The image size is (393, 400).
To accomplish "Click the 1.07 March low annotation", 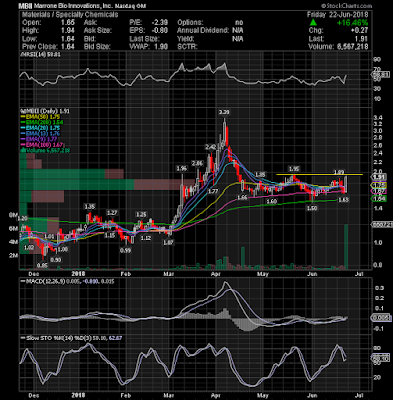I will pos(169,243).
